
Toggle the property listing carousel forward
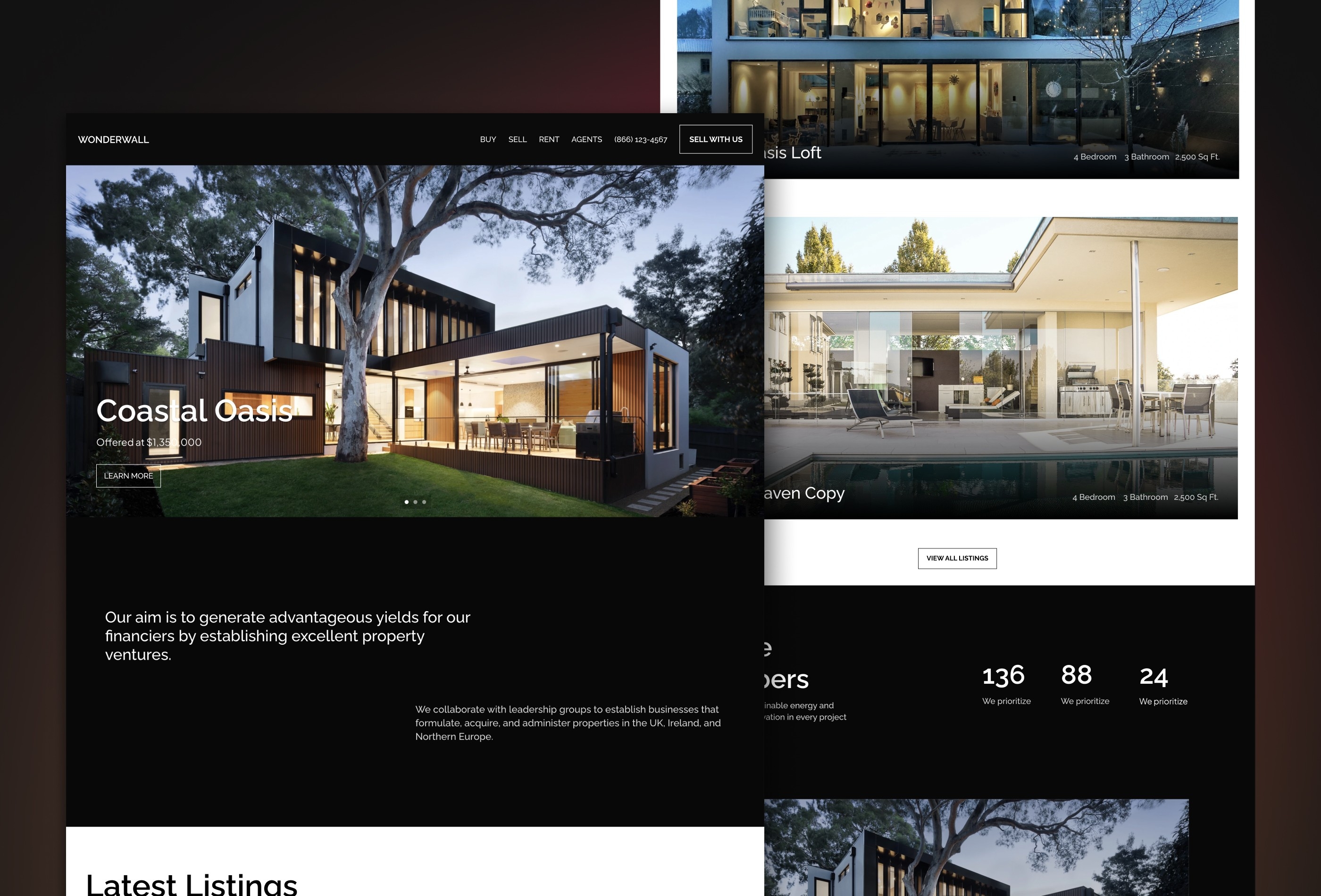point(415,502)
